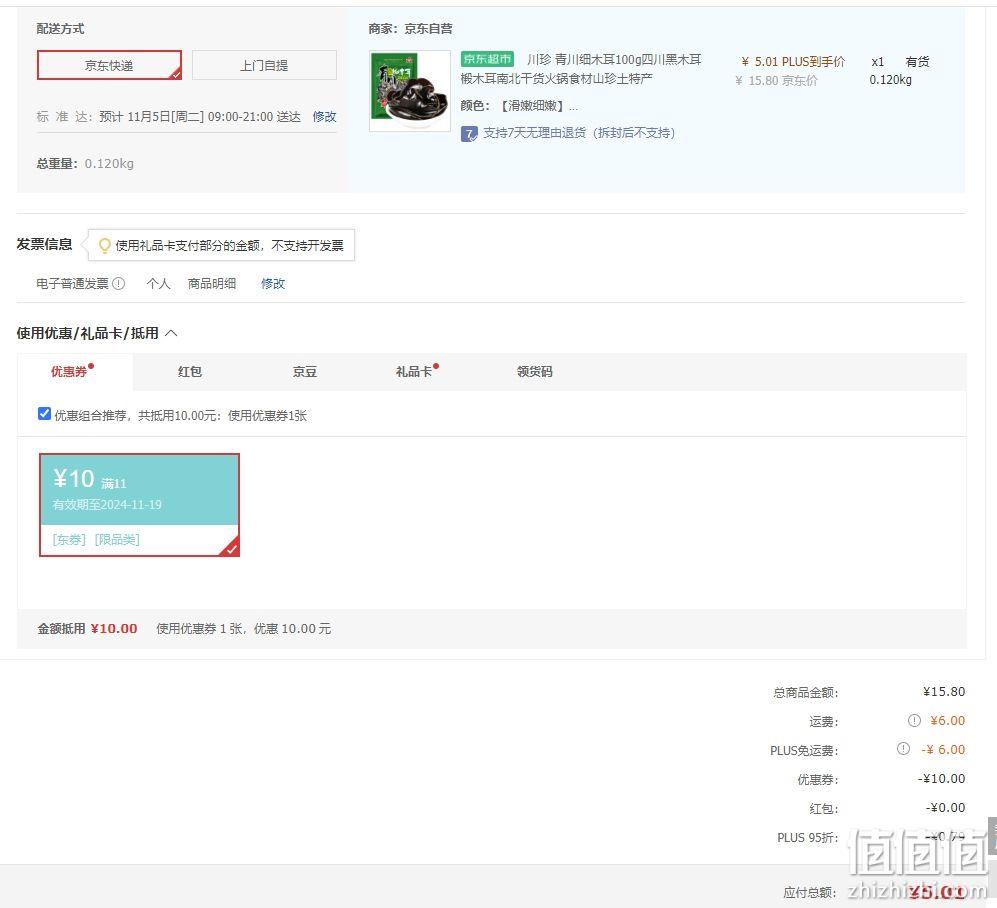Click the 7-day return policy icon
The height and width of the screenshot is (908, 997).
[469, 134]
